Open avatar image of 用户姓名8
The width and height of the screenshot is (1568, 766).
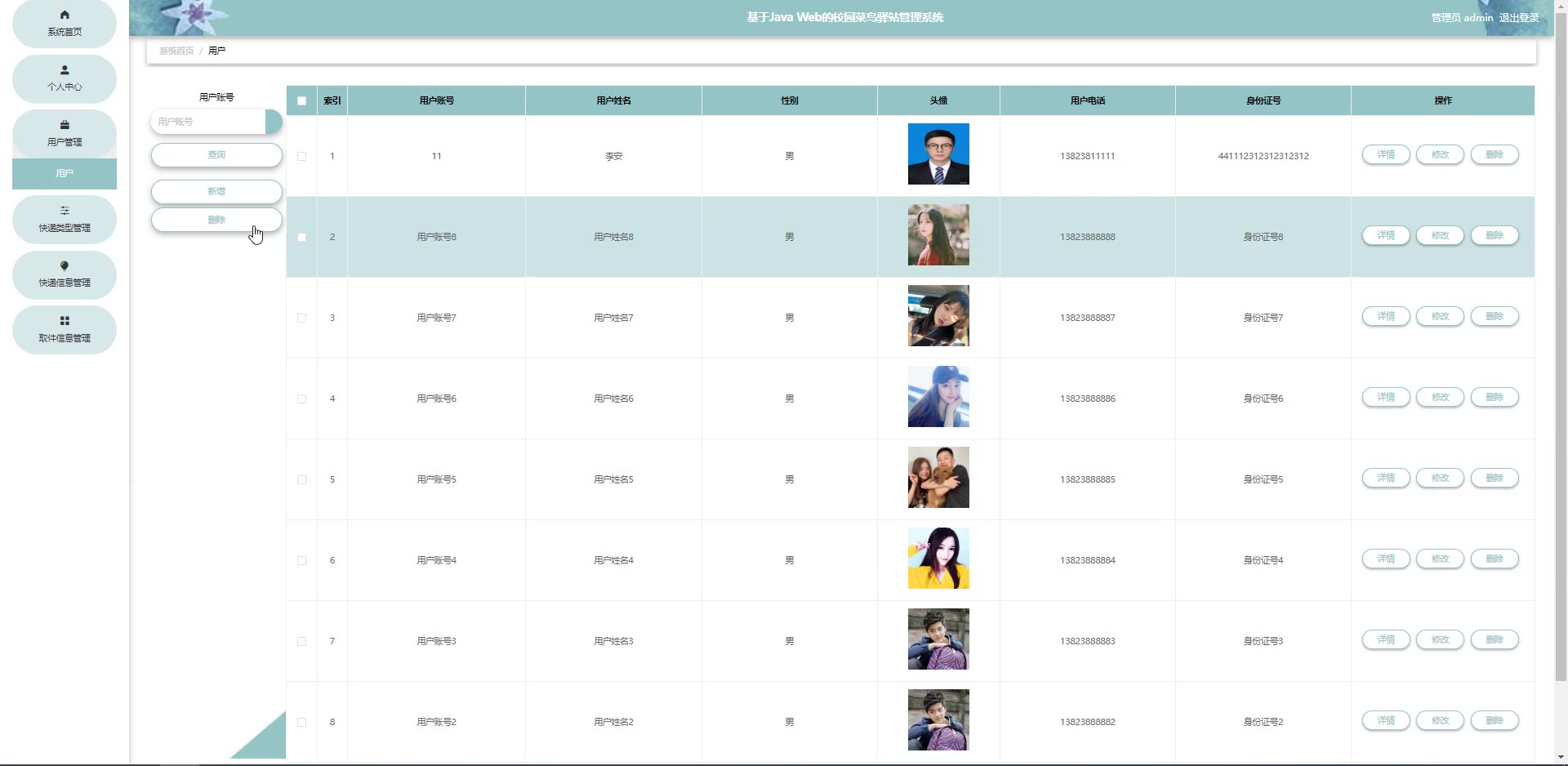(x=938, y=234)
